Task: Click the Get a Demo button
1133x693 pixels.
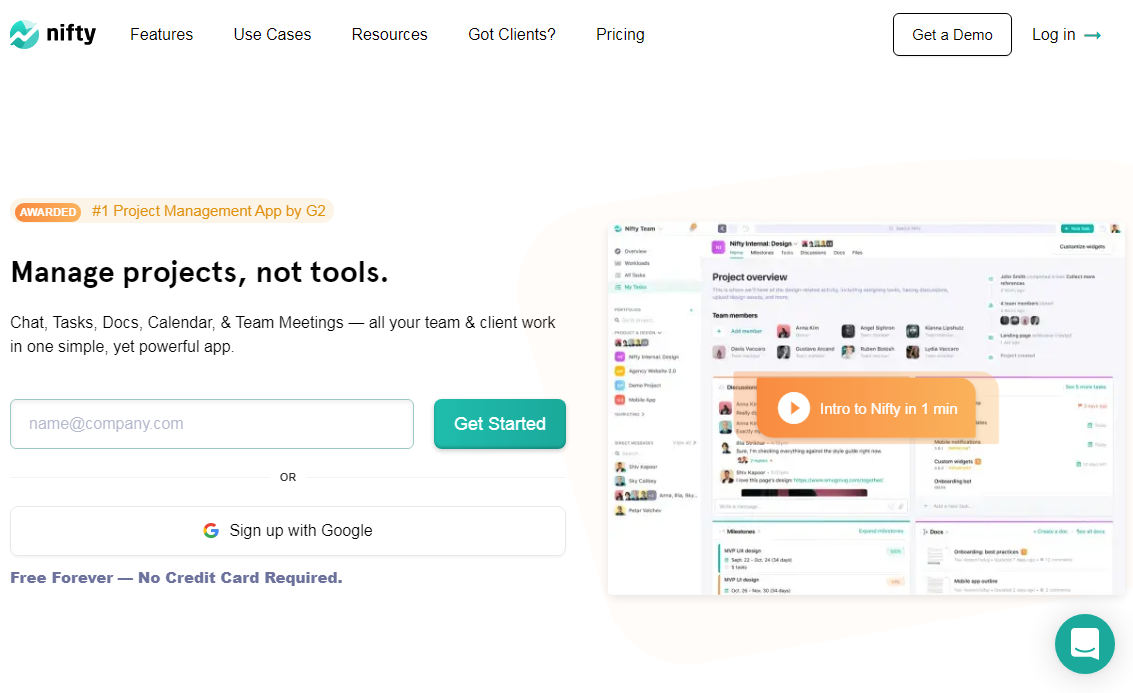Action: [952, 35]
